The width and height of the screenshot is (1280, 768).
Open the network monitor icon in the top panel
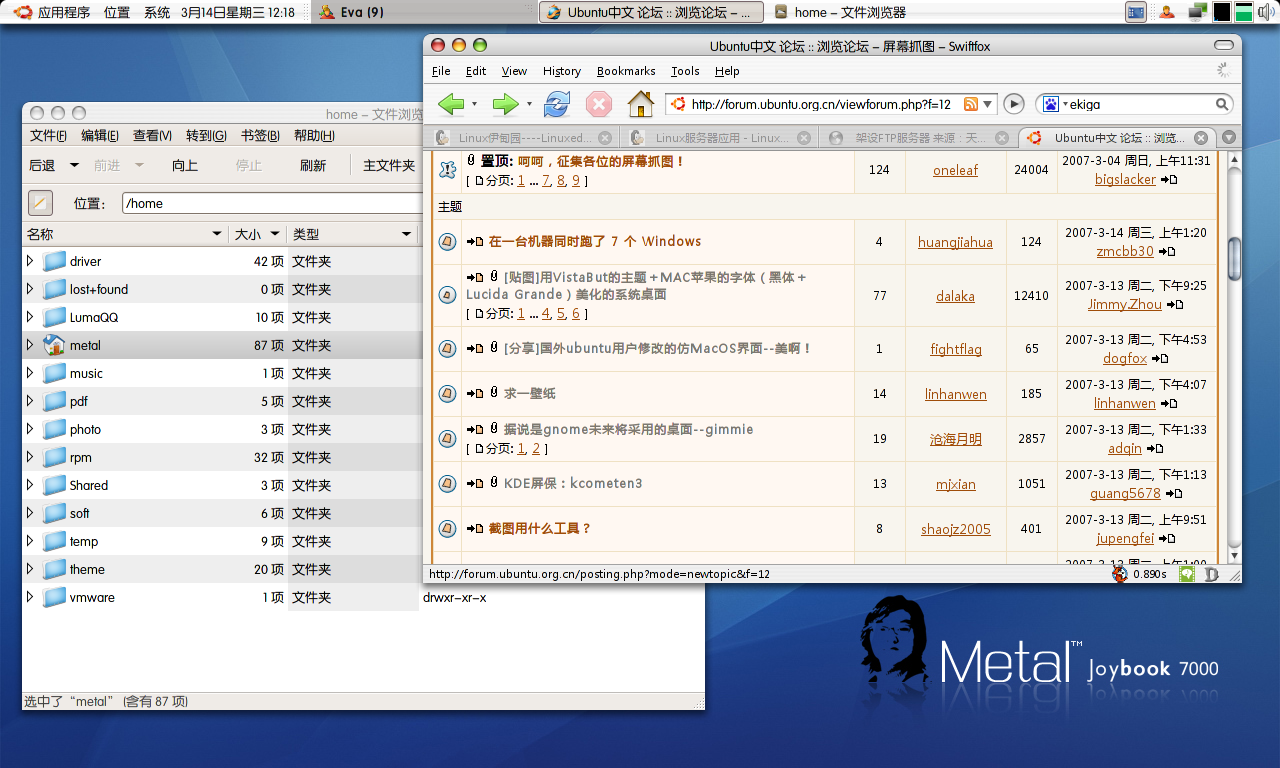coord(1198,12)
